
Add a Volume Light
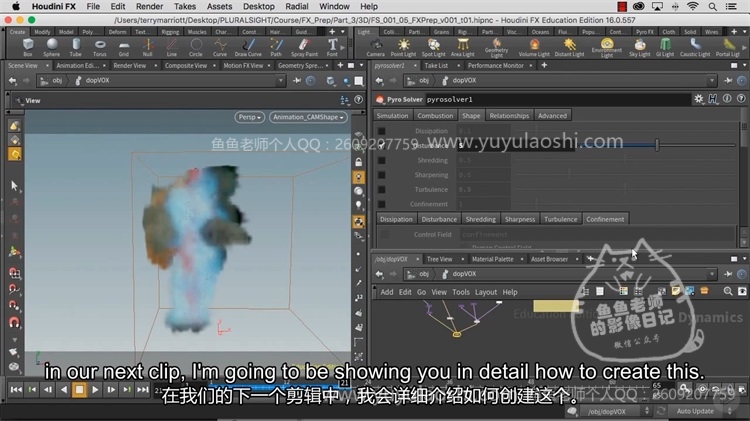click(534, 48)
